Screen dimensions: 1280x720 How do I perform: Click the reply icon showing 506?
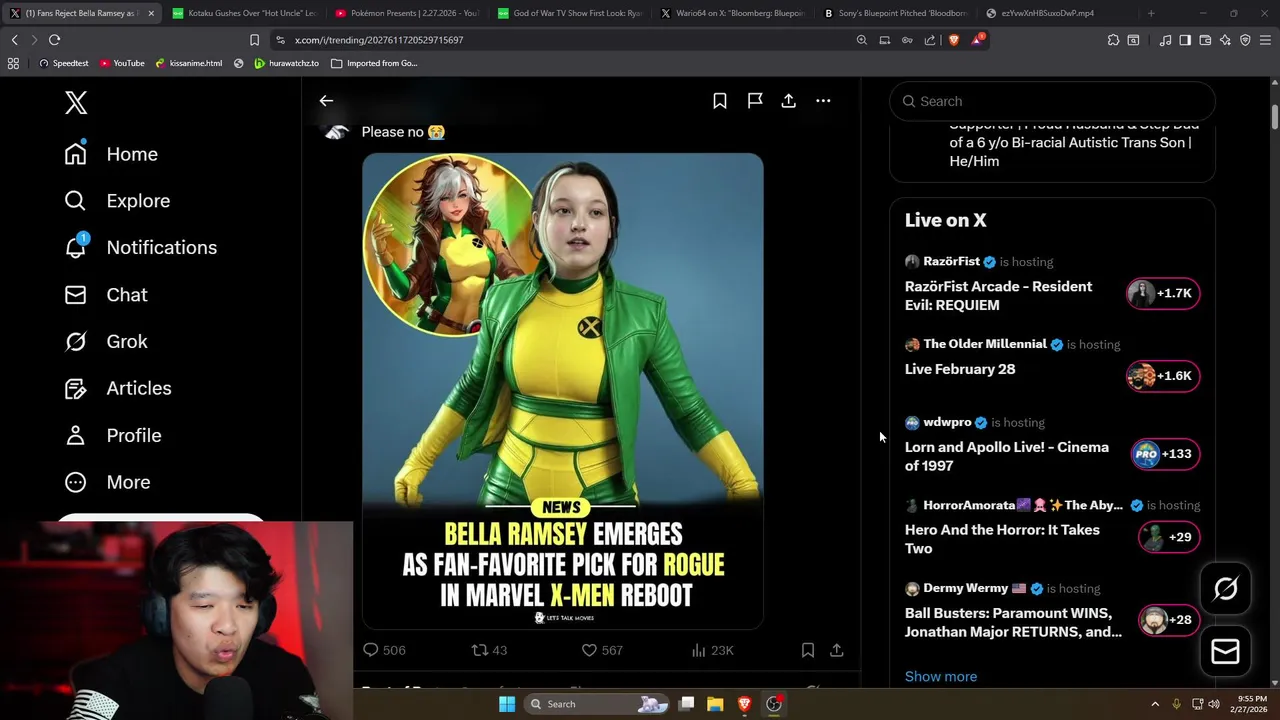384,650
